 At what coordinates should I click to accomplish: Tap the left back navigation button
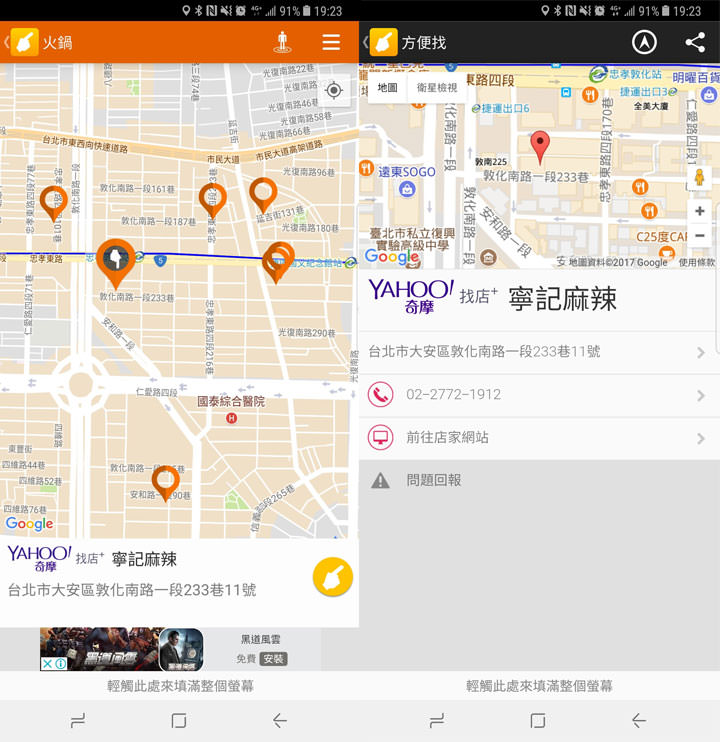(x=280, y=721)
